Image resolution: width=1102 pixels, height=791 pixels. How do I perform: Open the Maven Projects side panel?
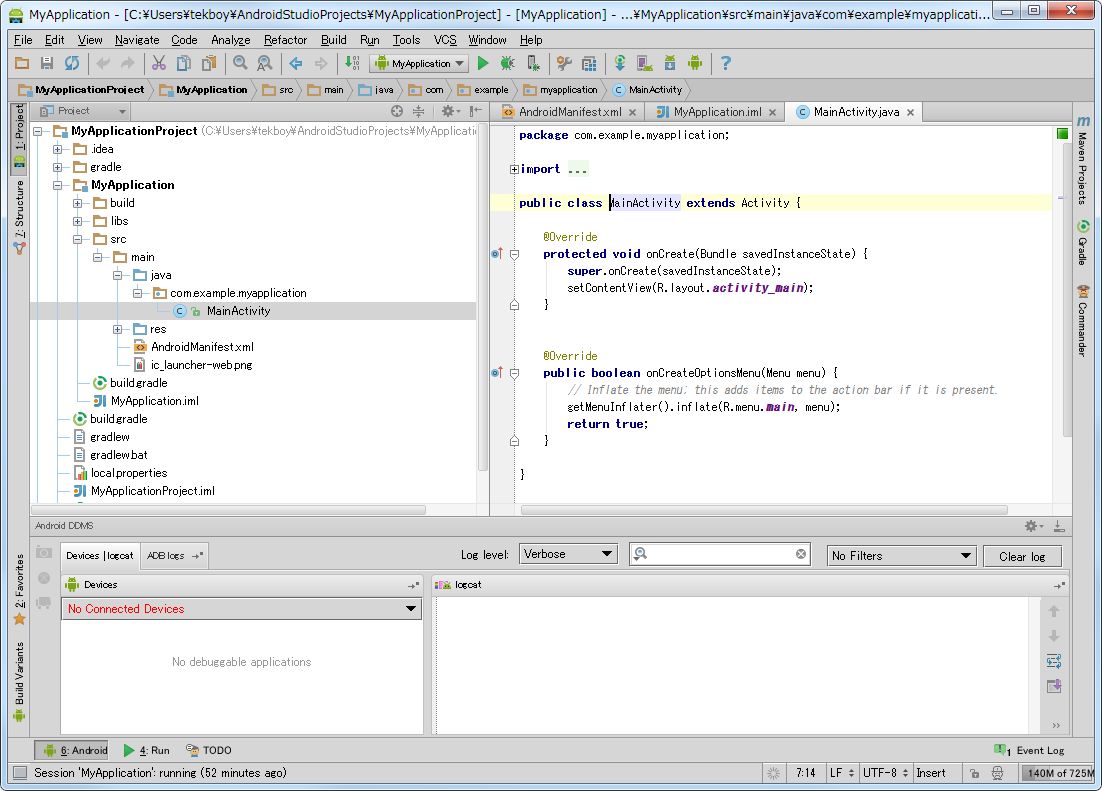tap(1083, 161)
